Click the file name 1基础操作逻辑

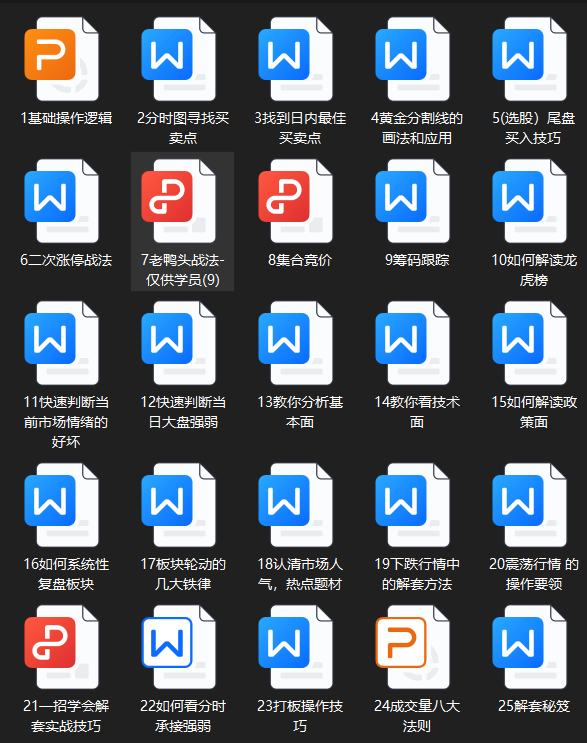[66, 118]
